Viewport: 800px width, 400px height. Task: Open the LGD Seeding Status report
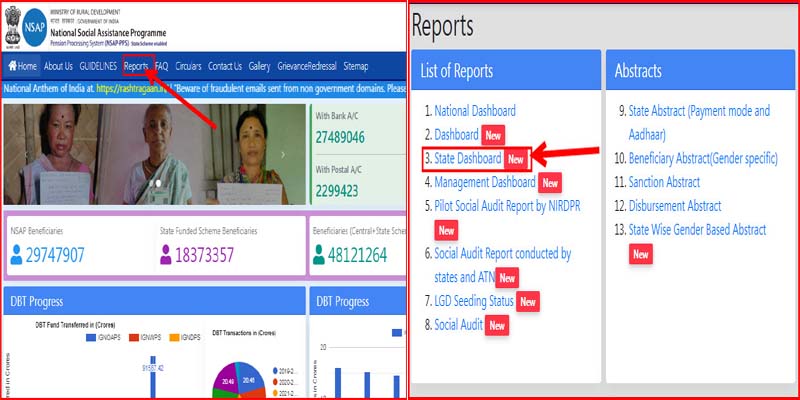(x=474, y=301)
